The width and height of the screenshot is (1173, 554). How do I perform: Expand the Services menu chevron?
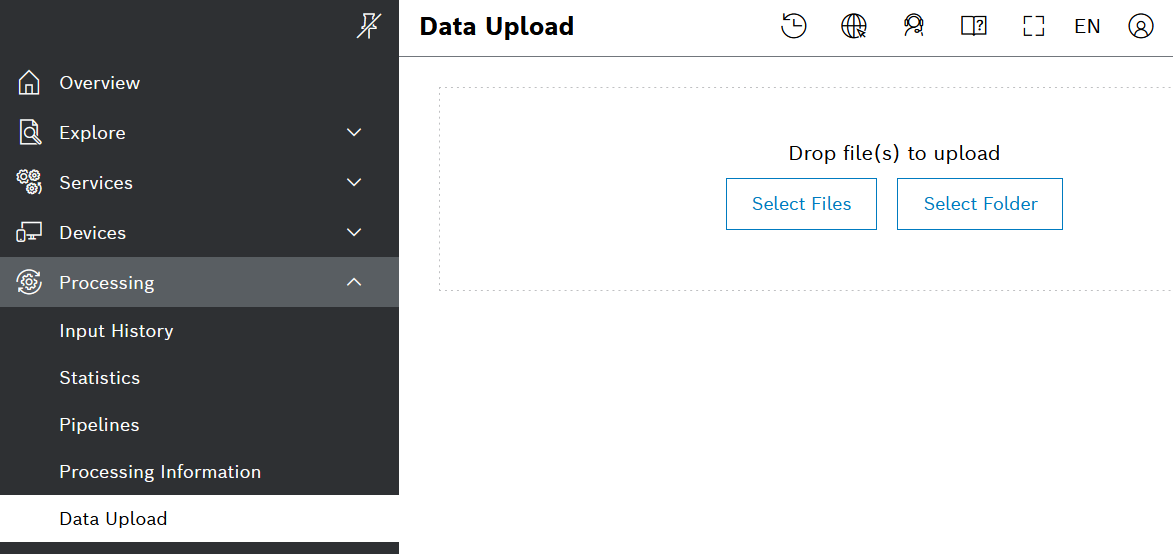(x=354, y=183)
